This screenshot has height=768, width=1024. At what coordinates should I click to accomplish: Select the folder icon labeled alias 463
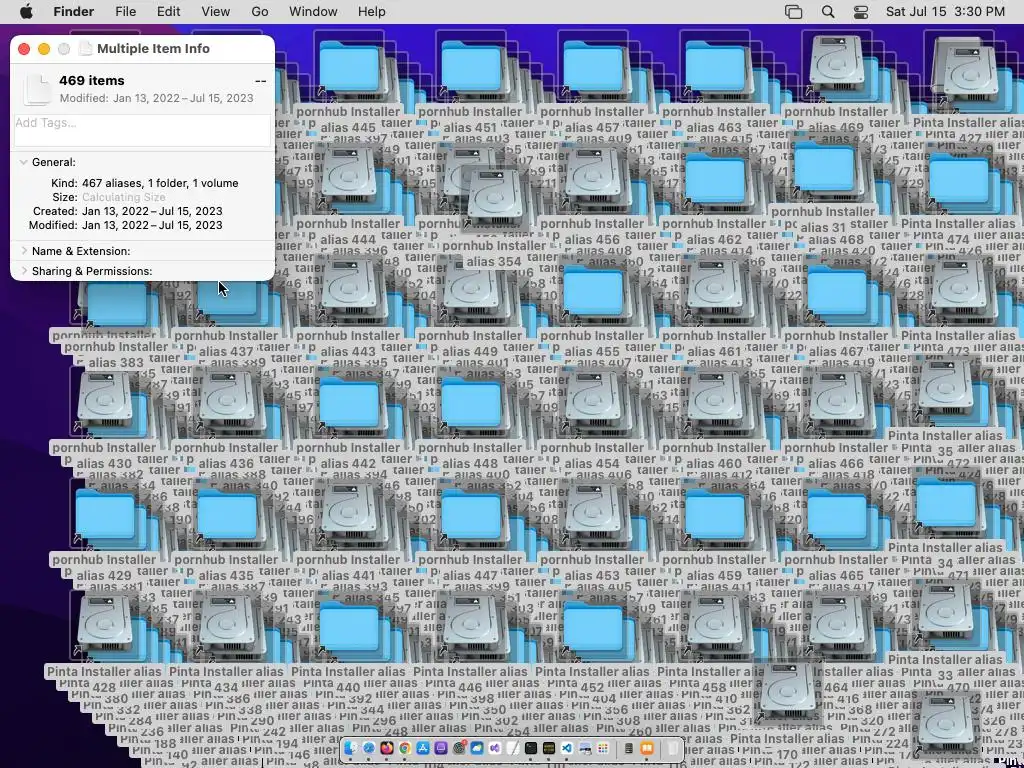tap(715, 68)
